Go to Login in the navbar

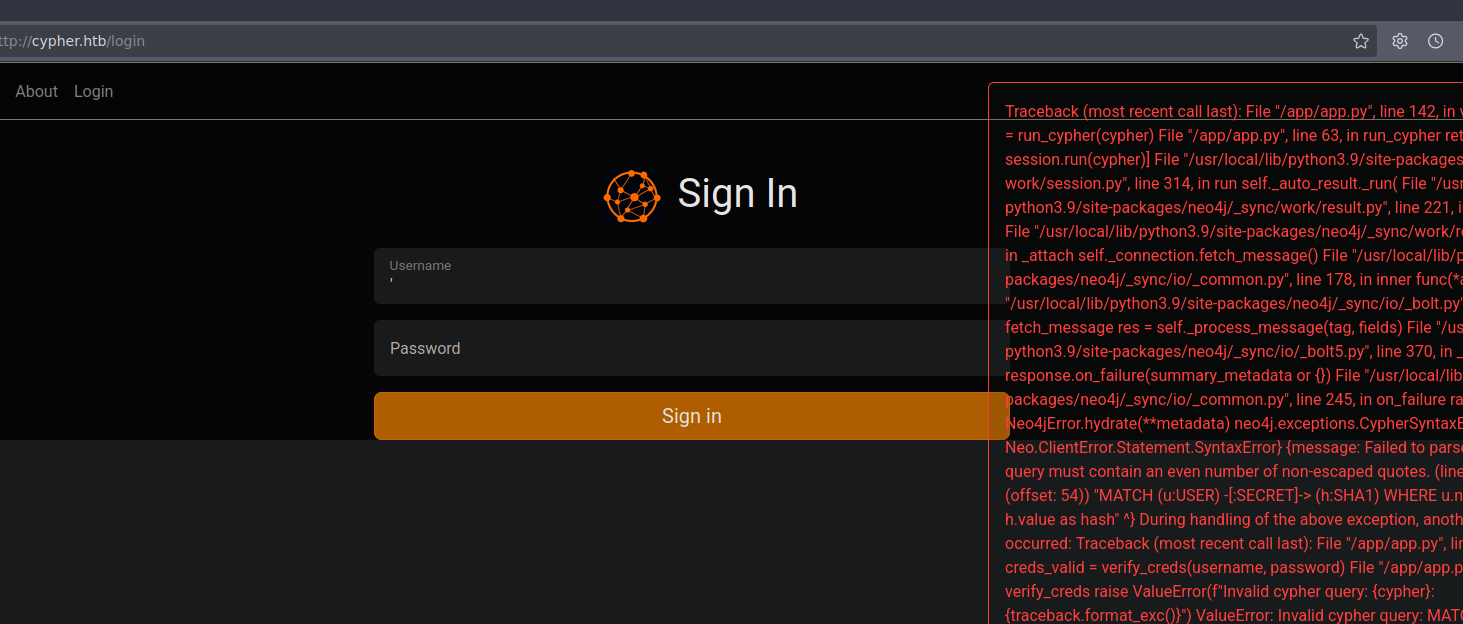click(x=93, y=91)
